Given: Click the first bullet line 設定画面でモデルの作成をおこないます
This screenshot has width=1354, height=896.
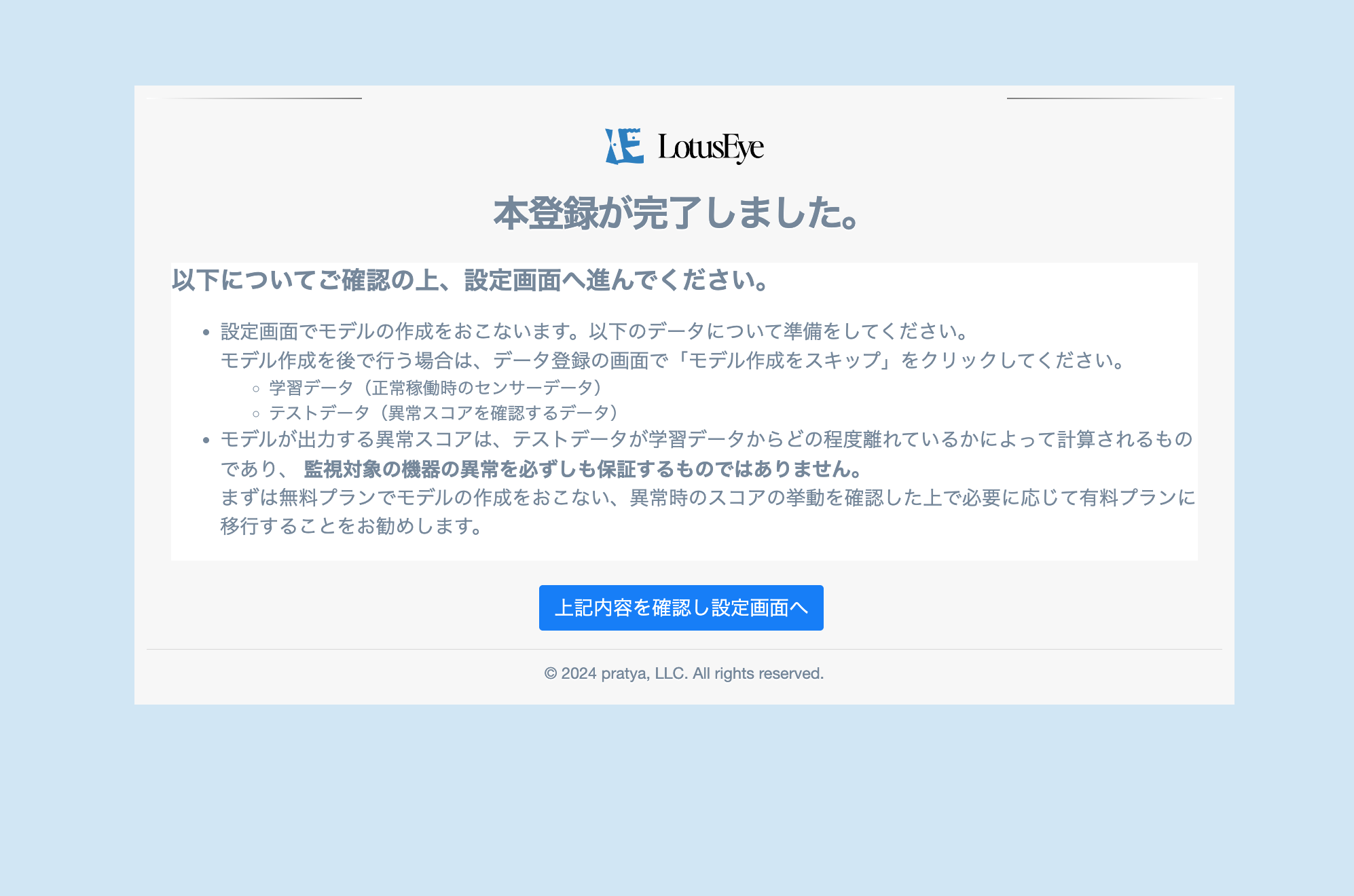Looking at the screenshot, I should tap(595, 331).
